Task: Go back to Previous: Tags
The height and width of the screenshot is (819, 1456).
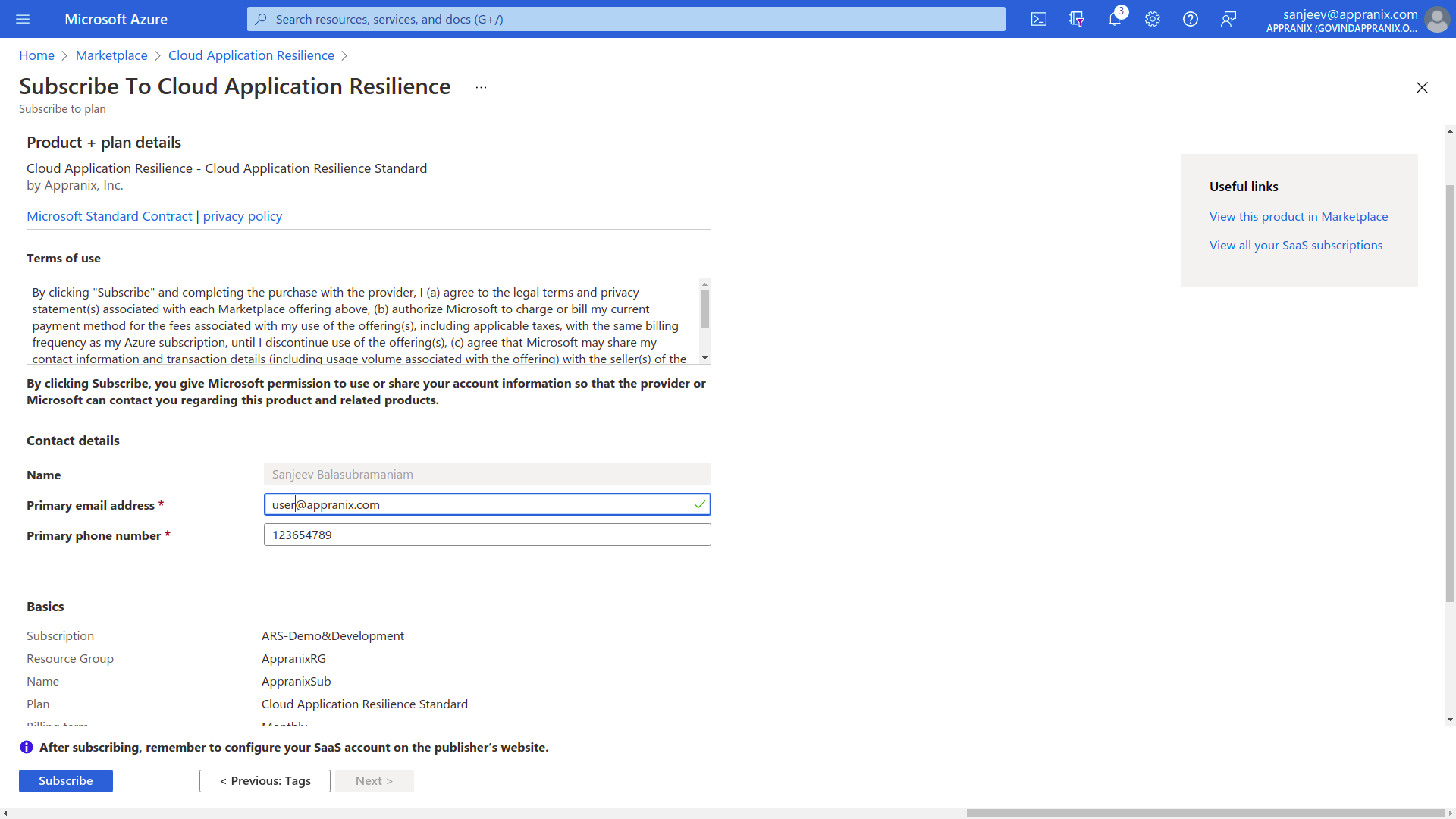Action: tap(265, 780)
